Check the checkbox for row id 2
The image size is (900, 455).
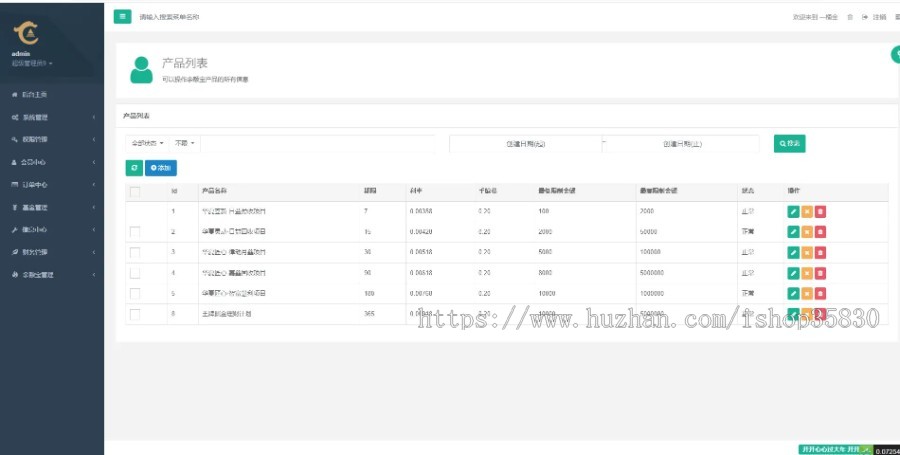[135, 232]
